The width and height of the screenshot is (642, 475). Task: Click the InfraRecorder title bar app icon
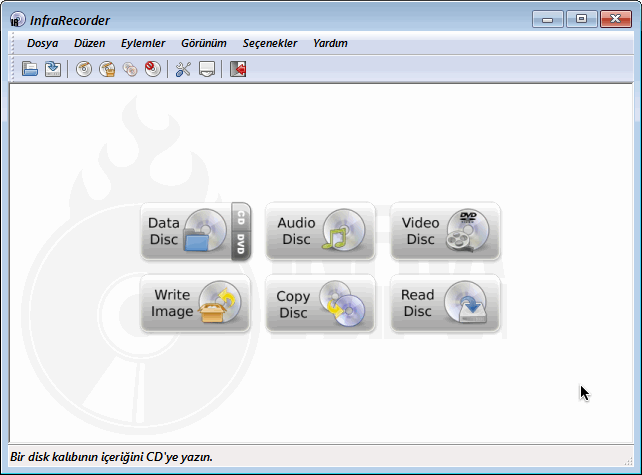coord(17,20)
